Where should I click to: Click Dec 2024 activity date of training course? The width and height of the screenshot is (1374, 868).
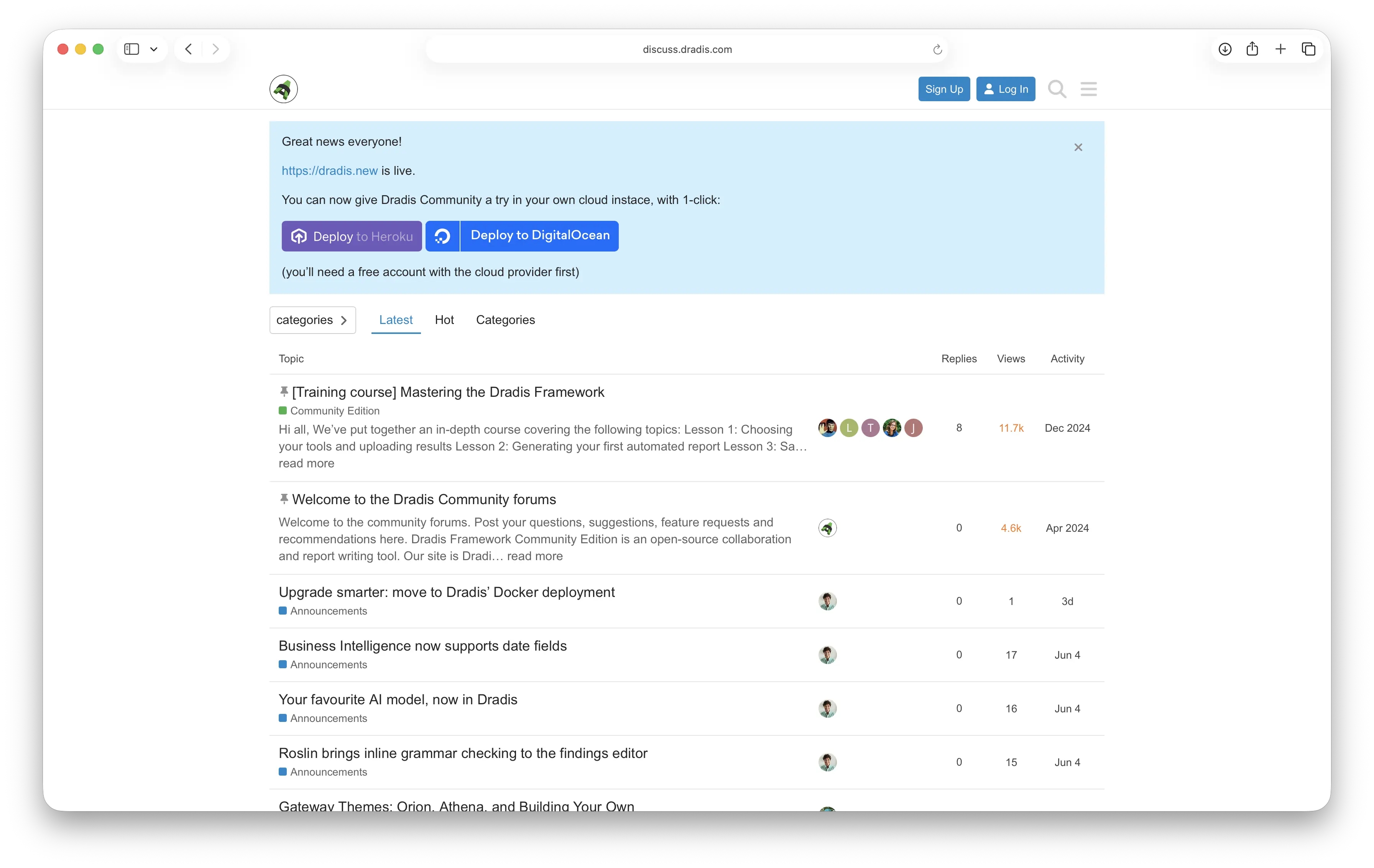pyautogui.click(x=1067, y=428)
